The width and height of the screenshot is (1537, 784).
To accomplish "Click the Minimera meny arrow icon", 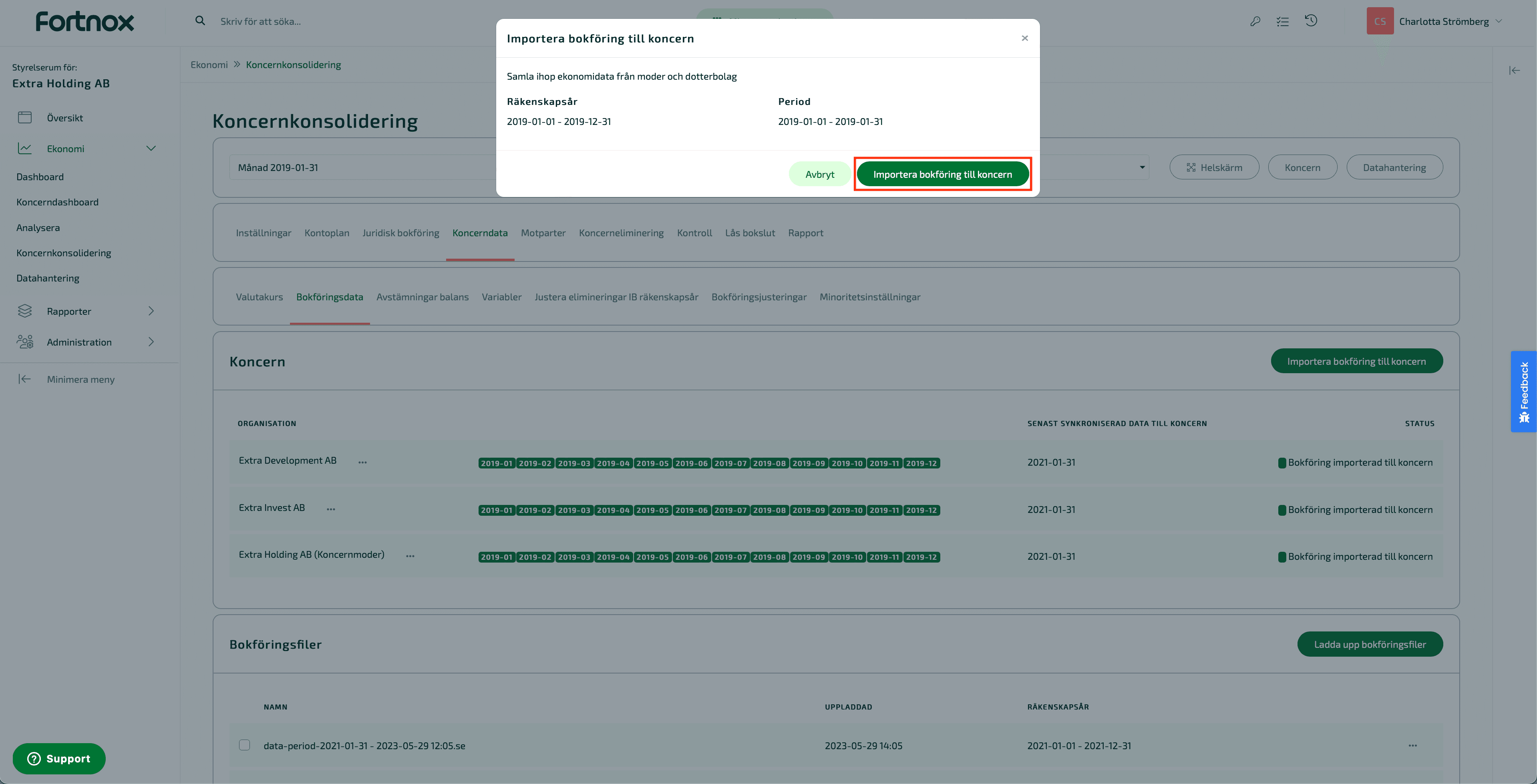I will point(24,379).
